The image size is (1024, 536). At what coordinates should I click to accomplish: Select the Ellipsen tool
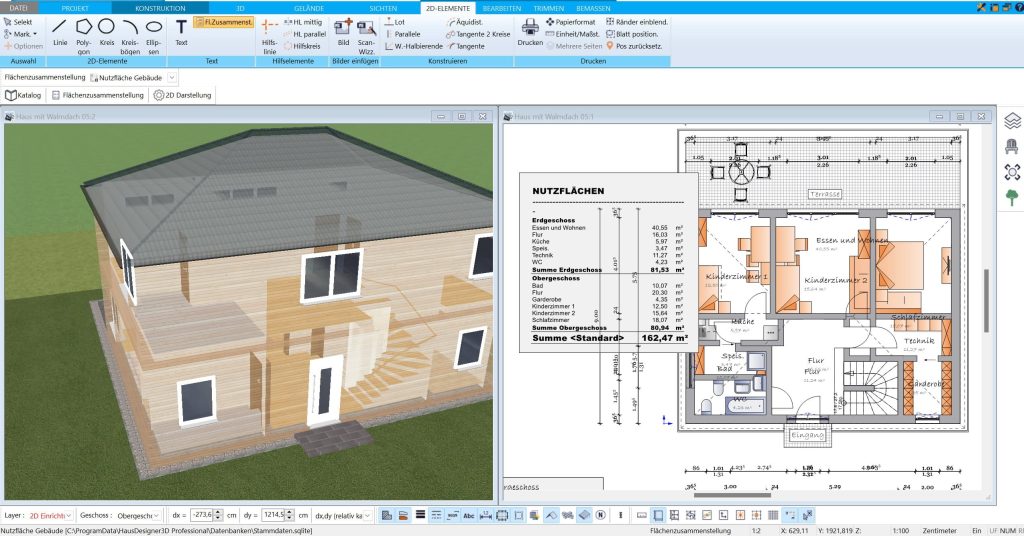pyautogui.click(x=153, y=37)
